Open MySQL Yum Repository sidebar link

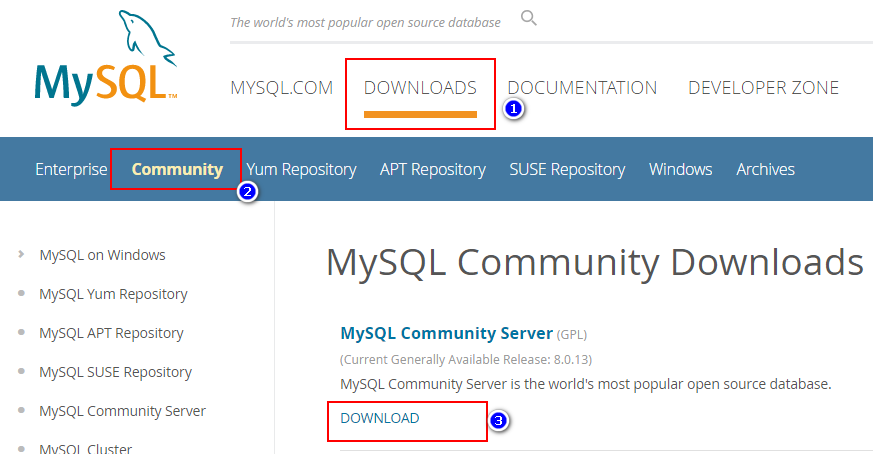[x=113, y=294]
